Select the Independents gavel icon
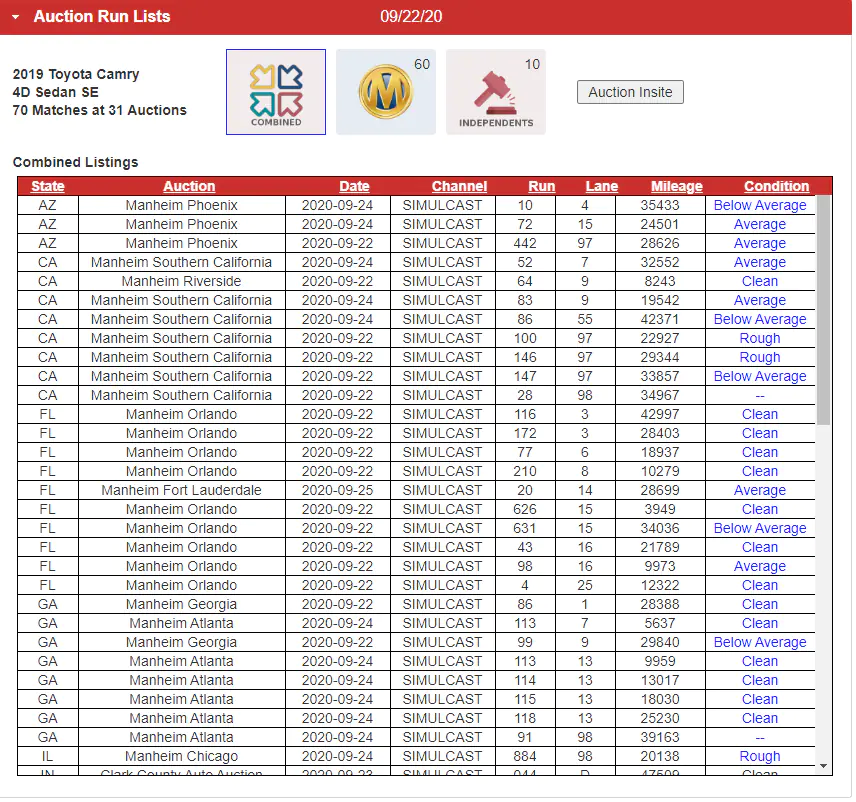Viewport: 856px width, 802px height. coord(497,92)
